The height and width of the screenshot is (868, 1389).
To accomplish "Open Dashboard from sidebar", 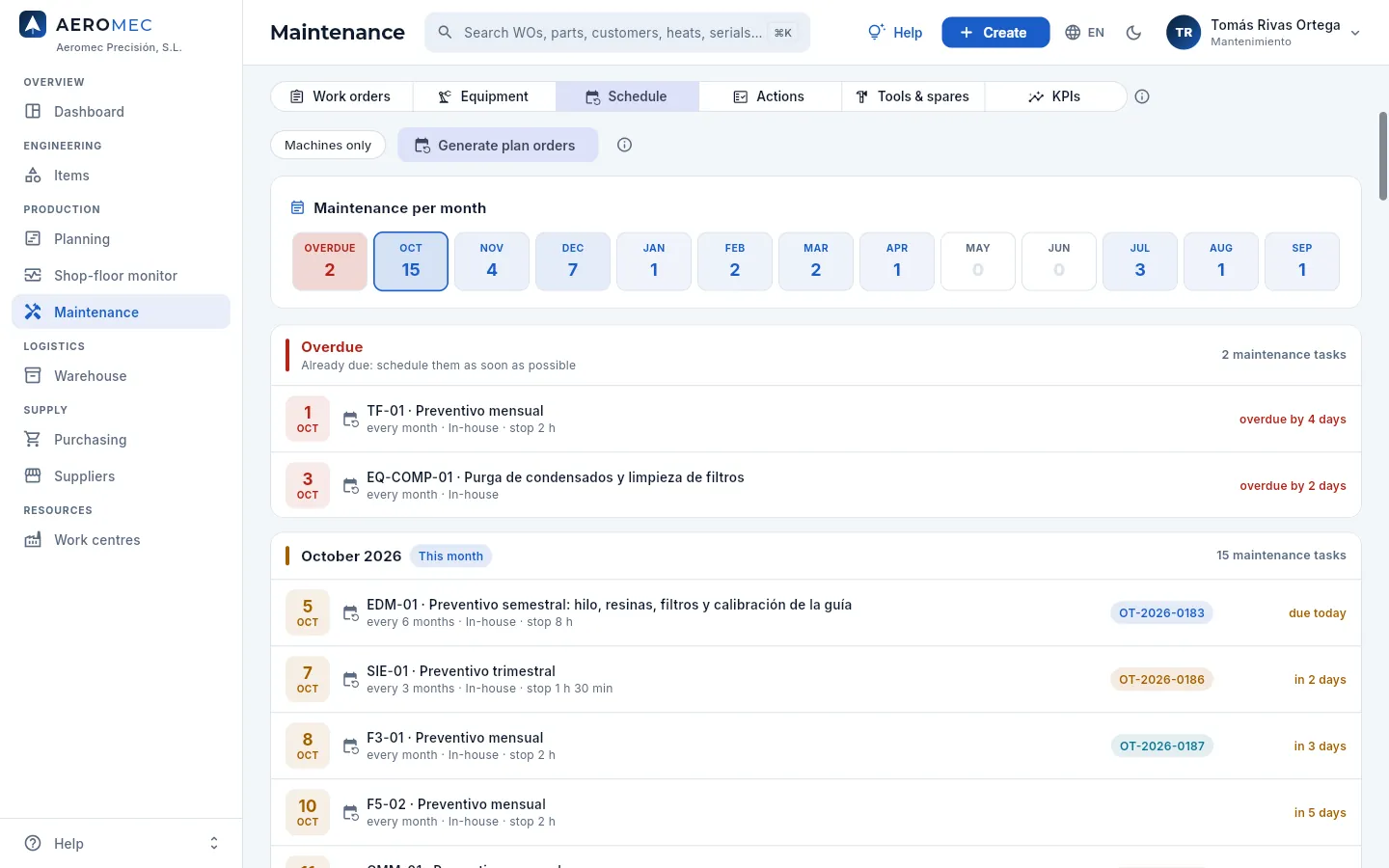I will (x=121, y=112).
